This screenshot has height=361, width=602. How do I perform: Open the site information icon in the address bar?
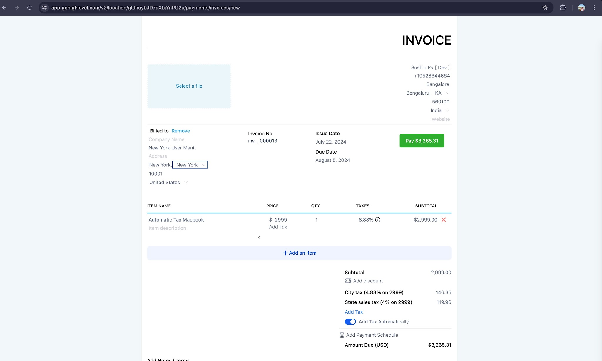pyautogui.click(x=45, y=7)
